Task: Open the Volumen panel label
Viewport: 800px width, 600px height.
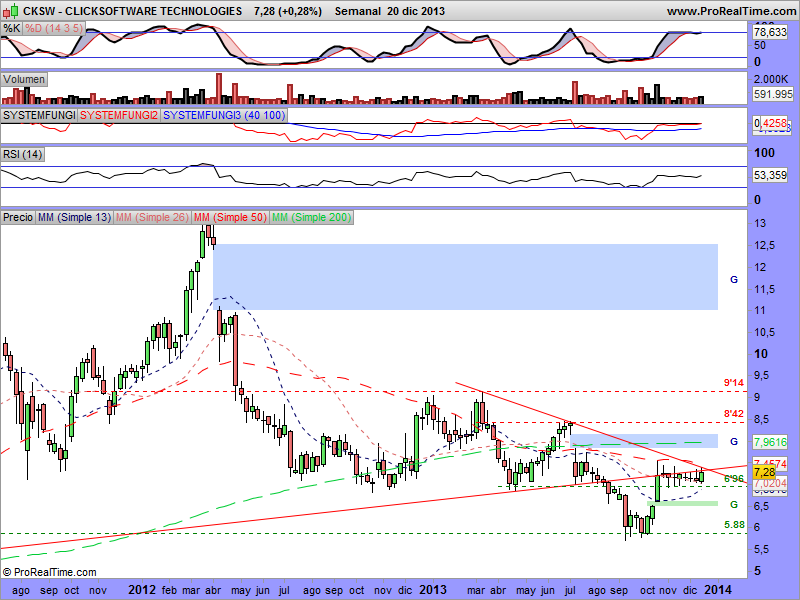Action: click(x=25, y=79)
